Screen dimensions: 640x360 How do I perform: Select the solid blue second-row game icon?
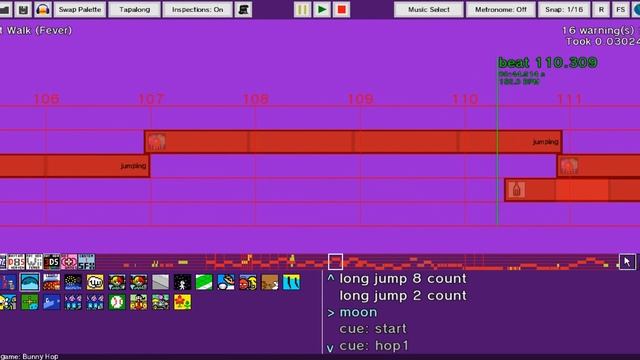51,302
